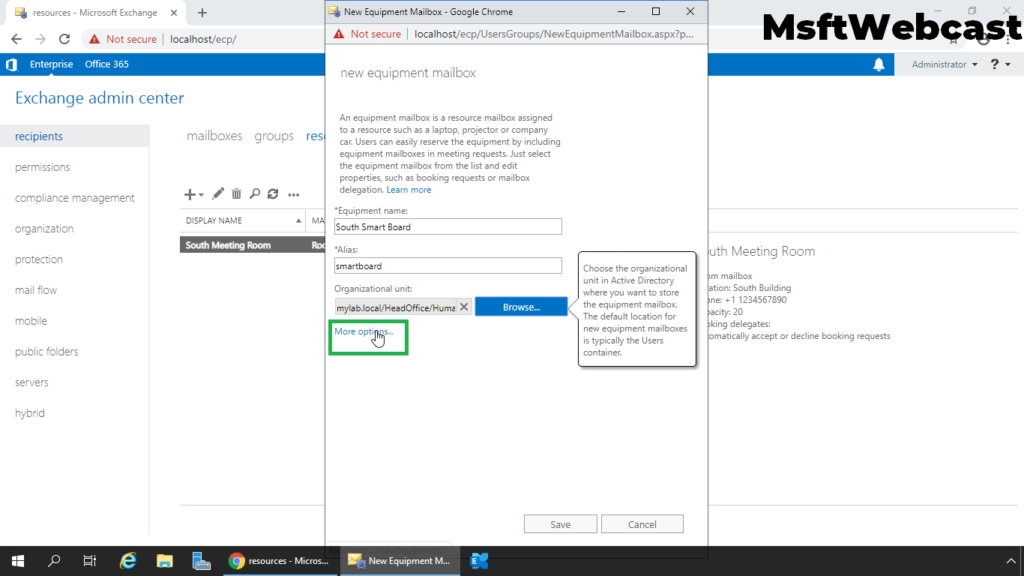The image size is (1024, 576).
Task: Select servers in left navigation
Action: (31, 382)
